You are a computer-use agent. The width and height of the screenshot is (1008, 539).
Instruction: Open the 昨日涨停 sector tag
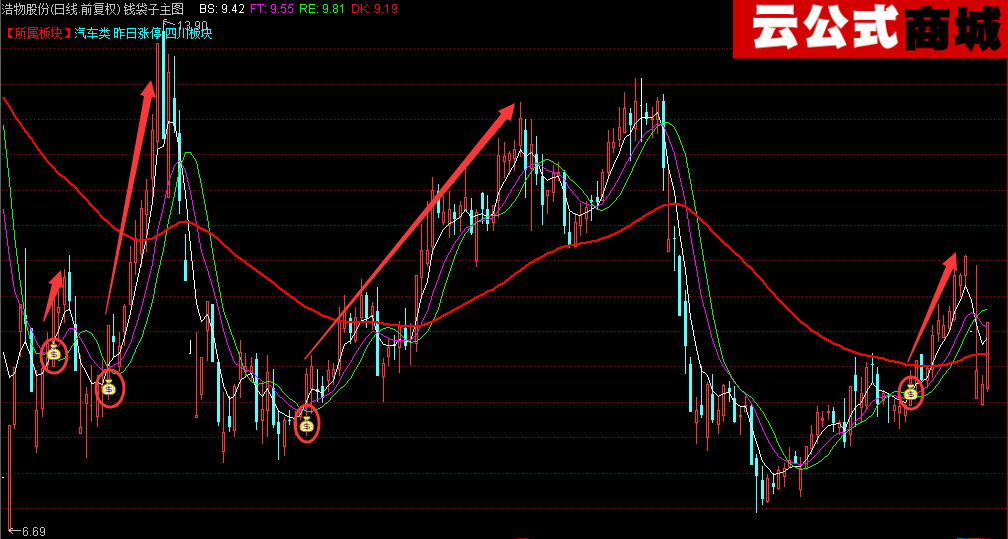click(137, 33)
